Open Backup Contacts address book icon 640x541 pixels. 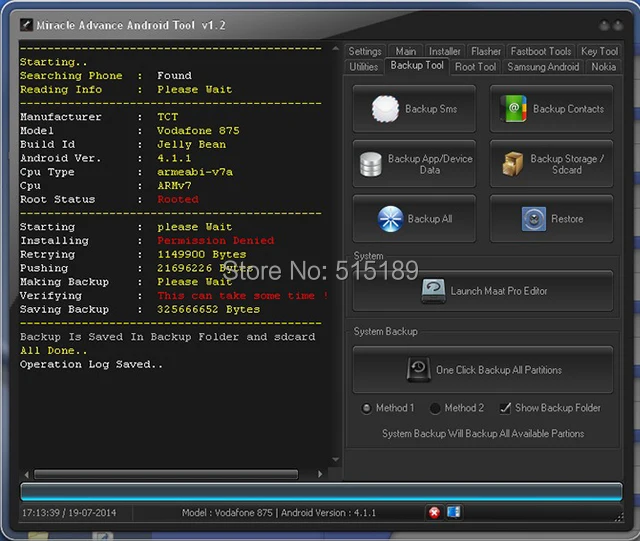(513, 109)
